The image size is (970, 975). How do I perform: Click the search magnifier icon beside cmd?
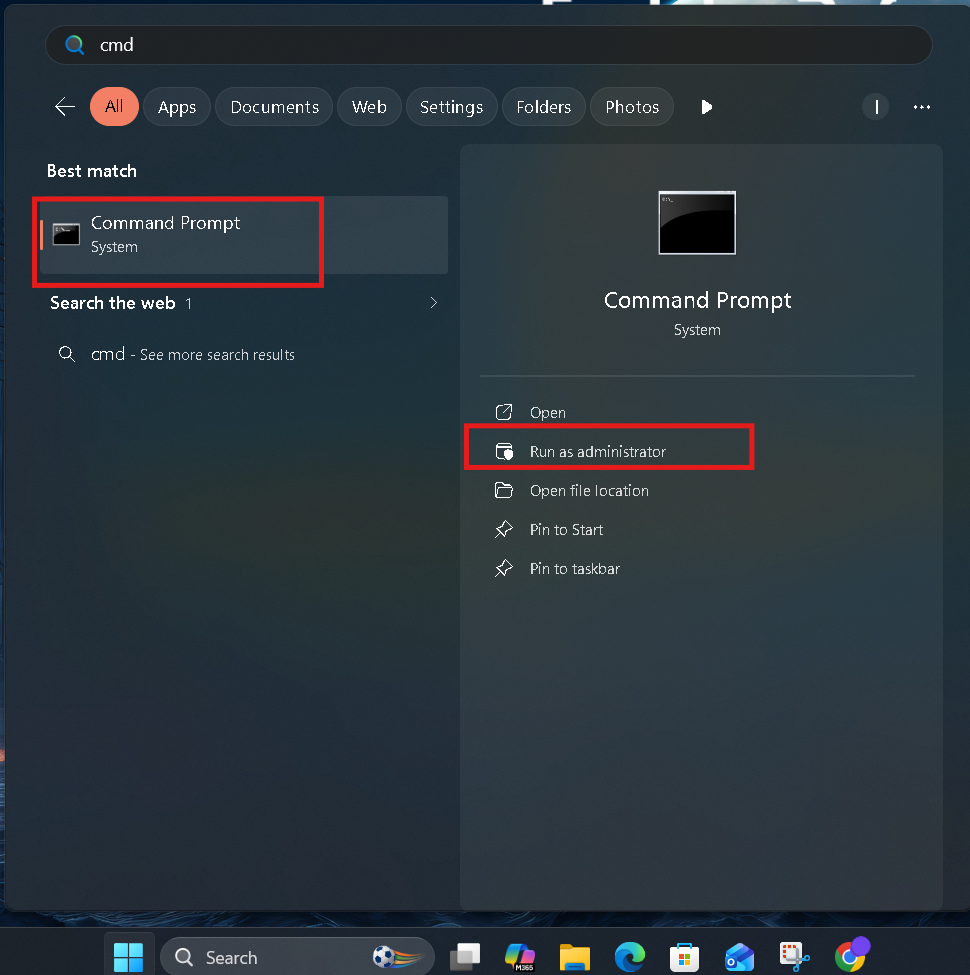click(75, 45)
